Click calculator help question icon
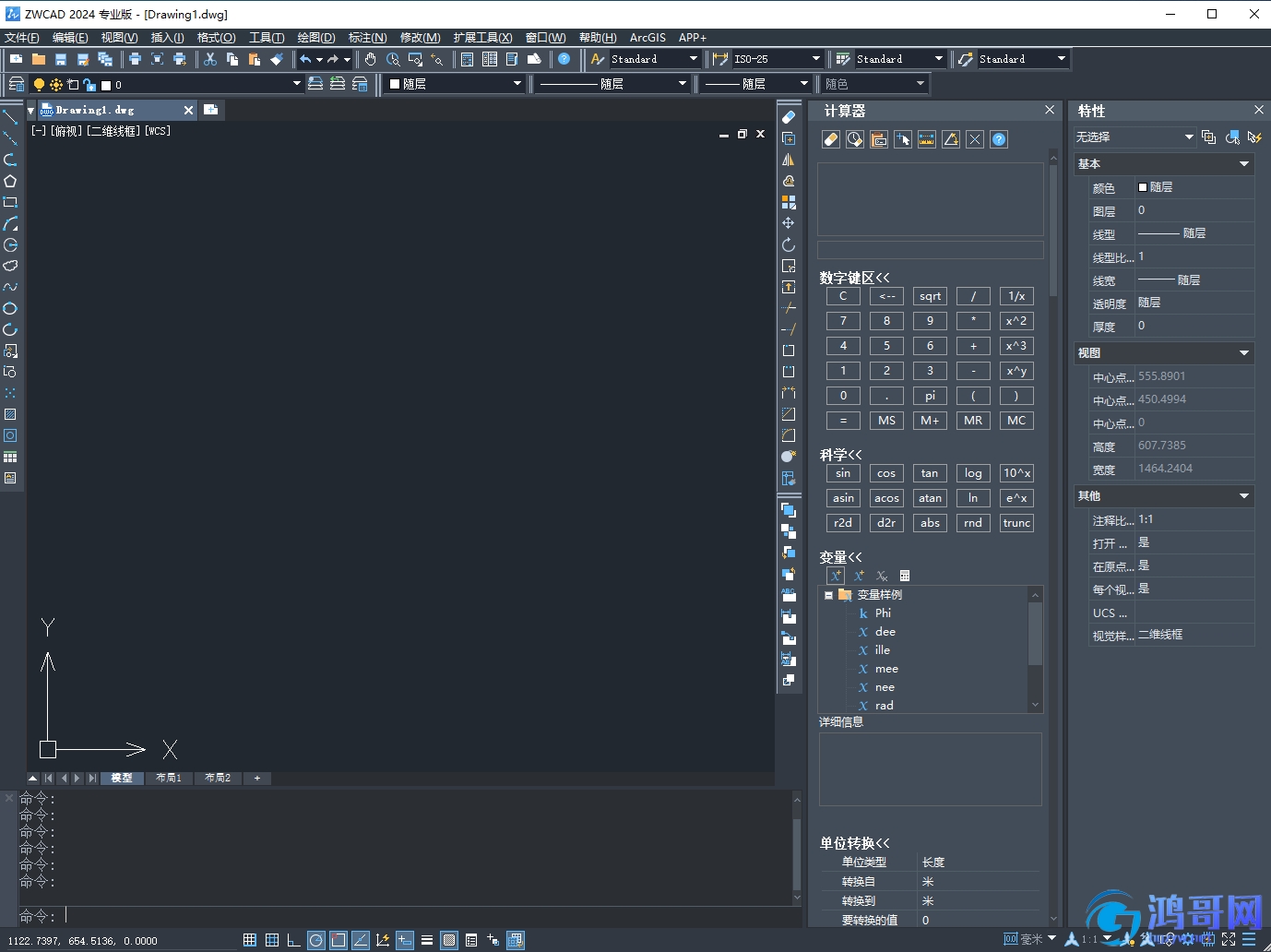1271x952 pixels. [x=999, y=139]
